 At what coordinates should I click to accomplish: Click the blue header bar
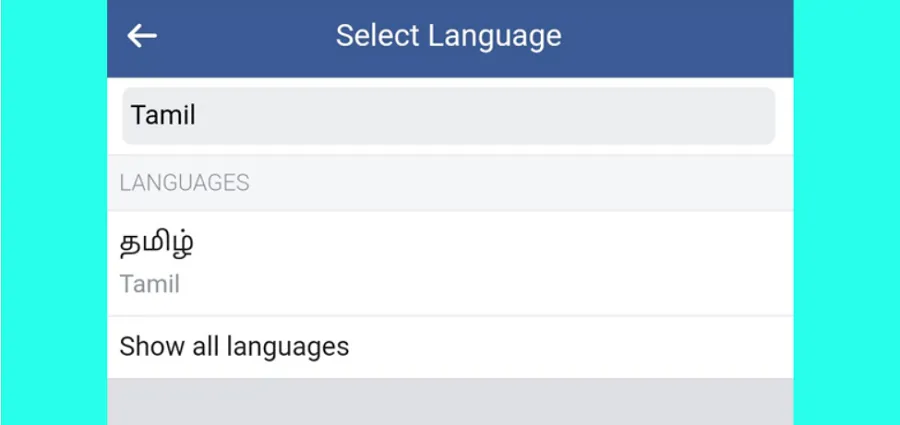coord(450,38)
